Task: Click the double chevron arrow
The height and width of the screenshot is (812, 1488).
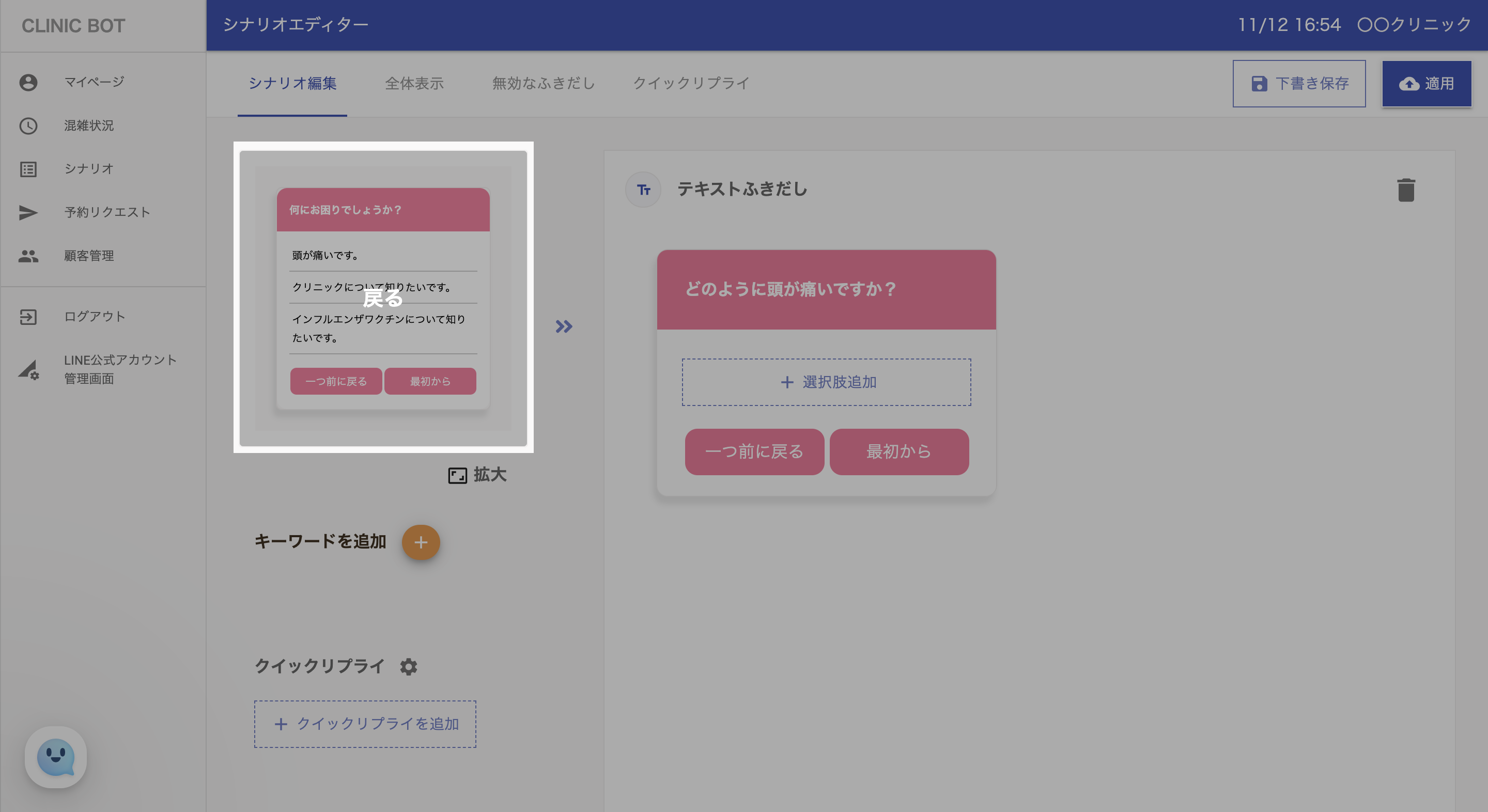Action: tap(564, 326)
